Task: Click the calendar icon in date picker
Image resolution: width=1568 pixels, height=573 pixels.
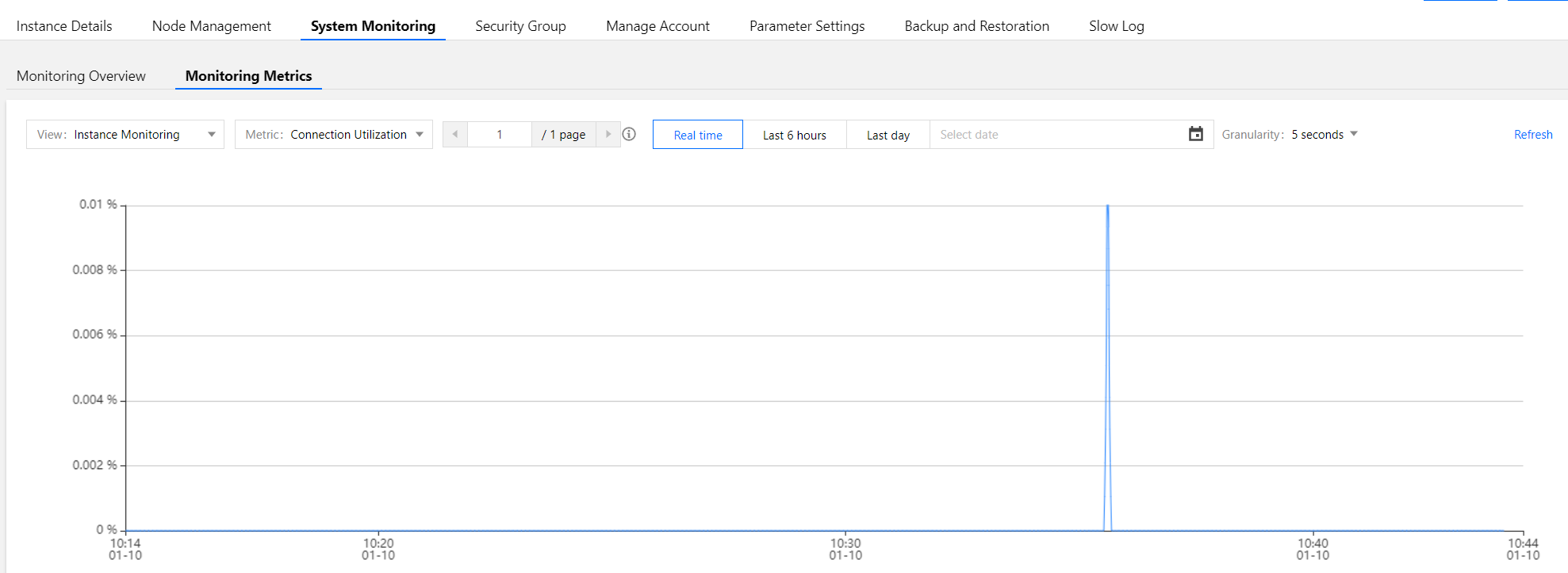Action: pyautogui.click(x=1195, y=134)
